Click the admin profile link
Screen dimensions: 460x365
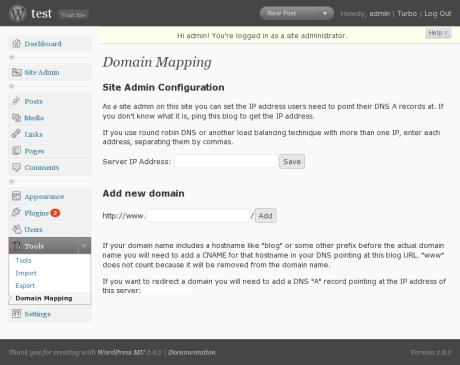pos(379,14)
